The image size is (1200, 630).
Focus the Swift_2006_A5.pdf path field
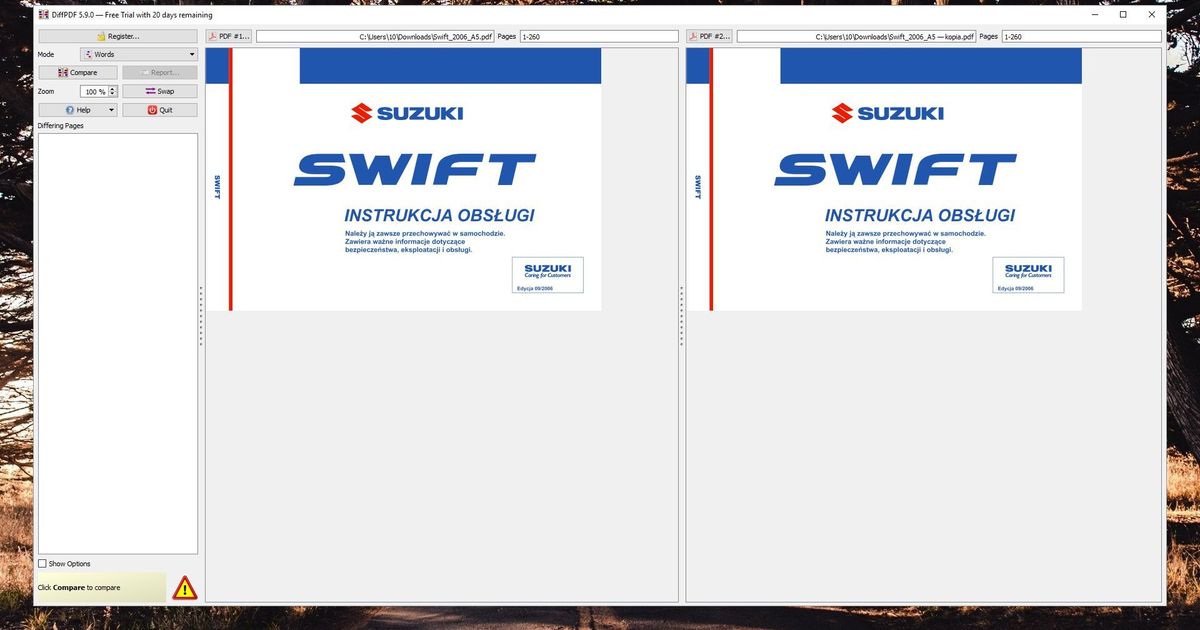point(376,36)
